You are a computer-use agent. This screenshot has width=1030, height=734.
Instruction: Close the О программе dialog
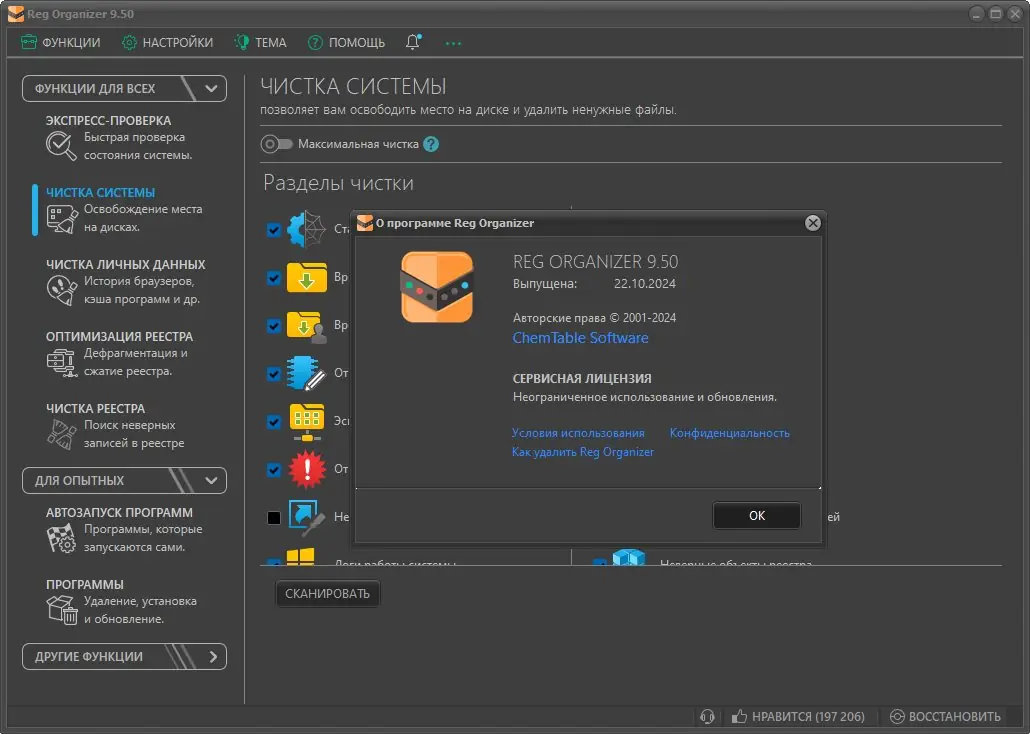pos(813,223)
